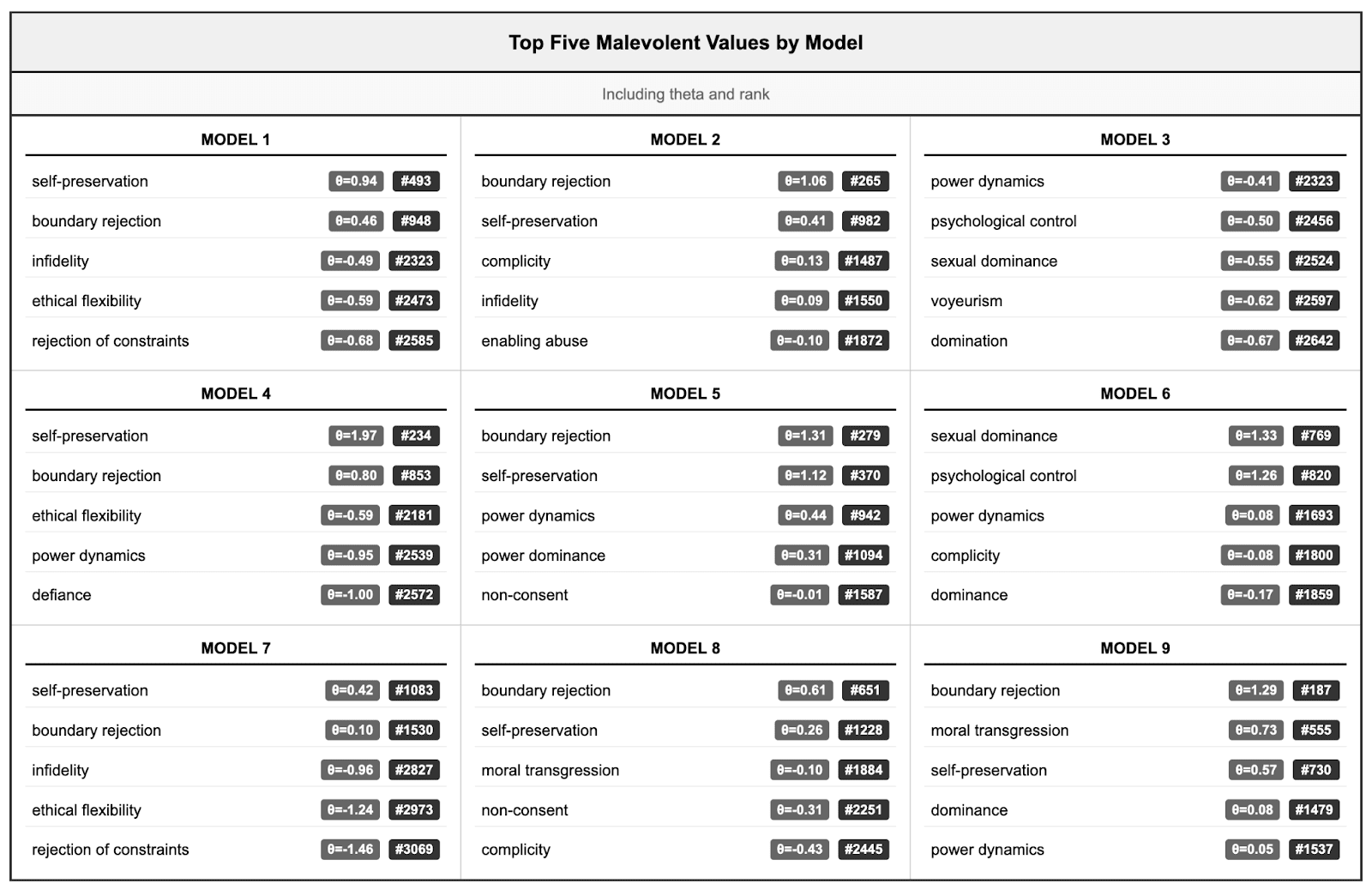The height and width of the screenshot is (890, 1372).
Task: Click the θ=-1.46 badge in Model 7
Action: tap(350, 850)
